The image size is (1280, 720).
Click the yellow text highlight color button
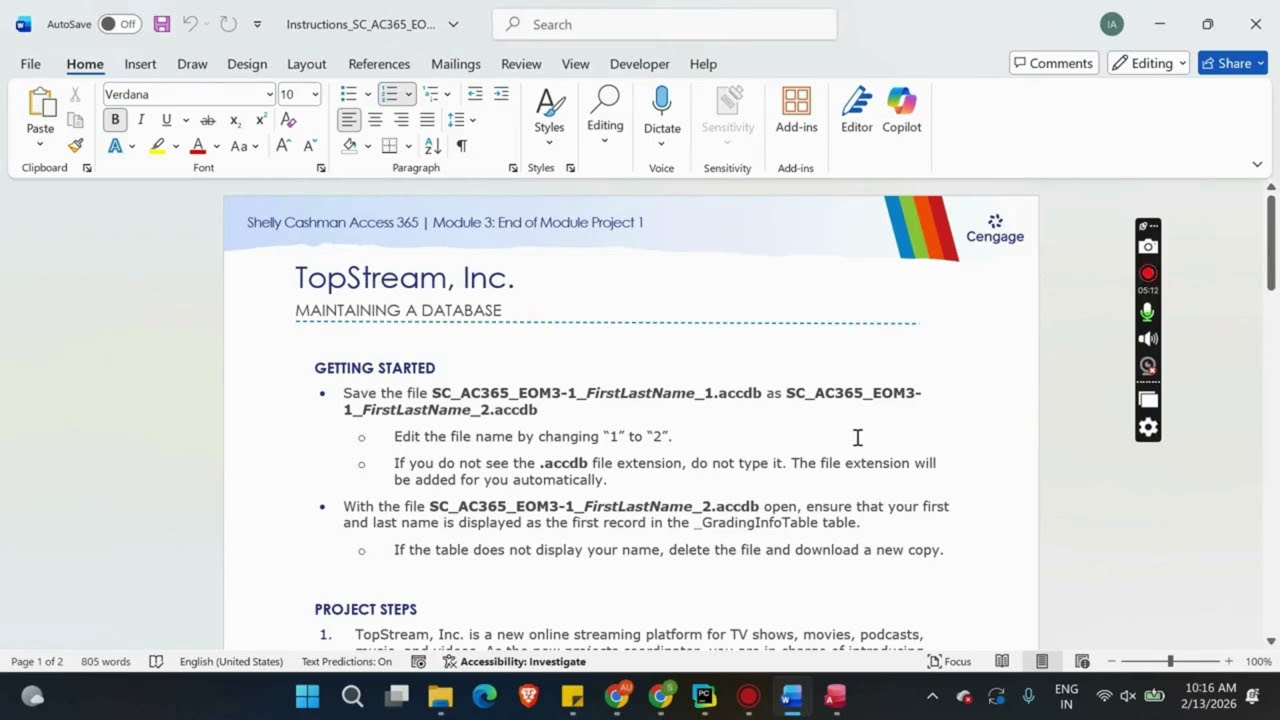[158, 146]
